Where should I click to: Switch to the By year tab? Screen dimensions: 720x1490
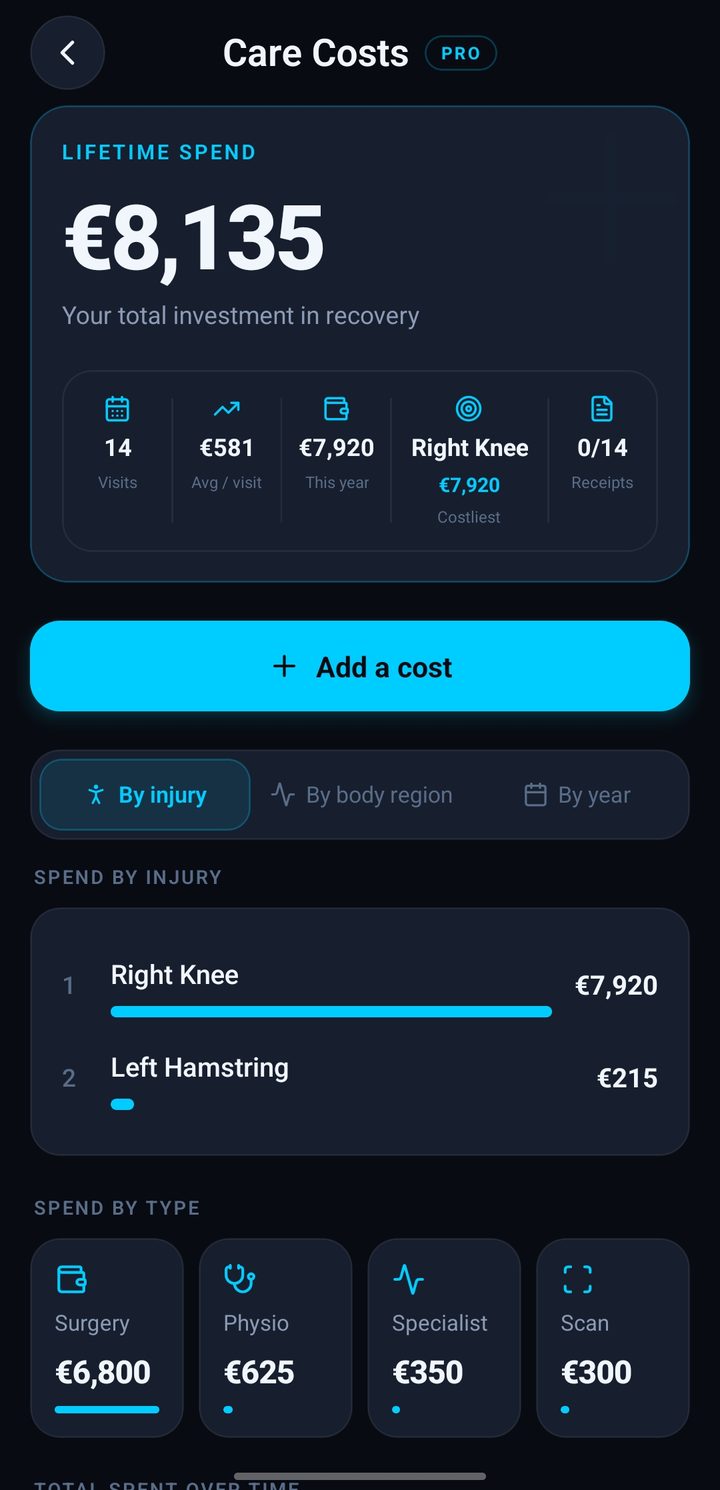click(x=577, y=795)
